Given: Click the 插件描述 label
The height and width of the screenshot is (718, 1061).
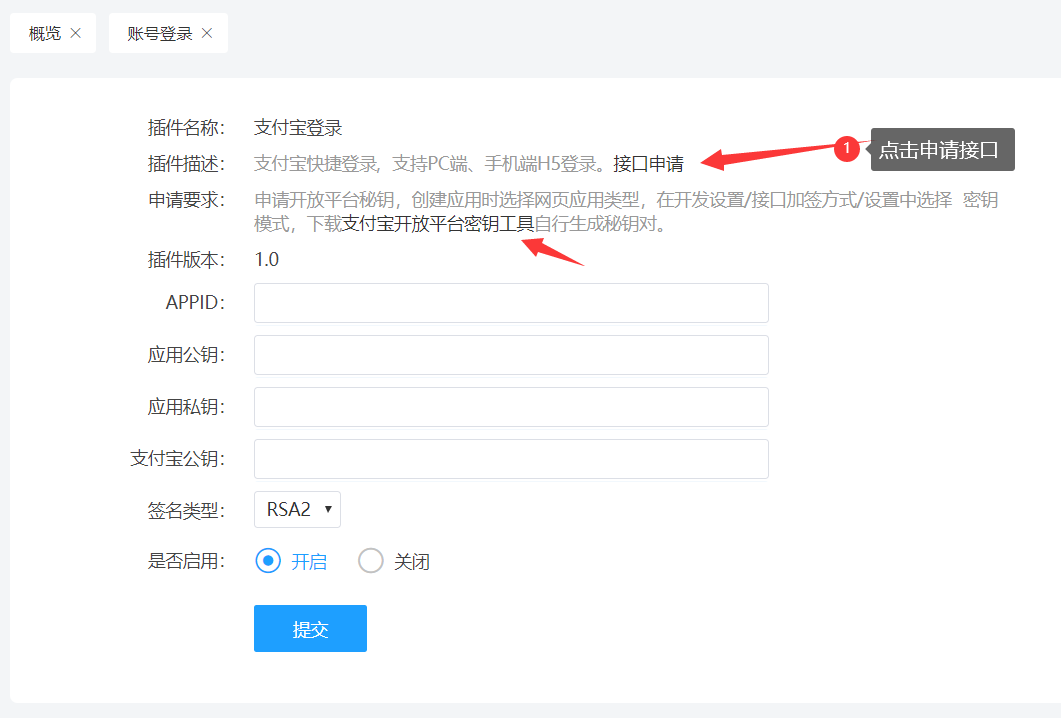Looking at the screenshot, I should (x=186, y=164).
